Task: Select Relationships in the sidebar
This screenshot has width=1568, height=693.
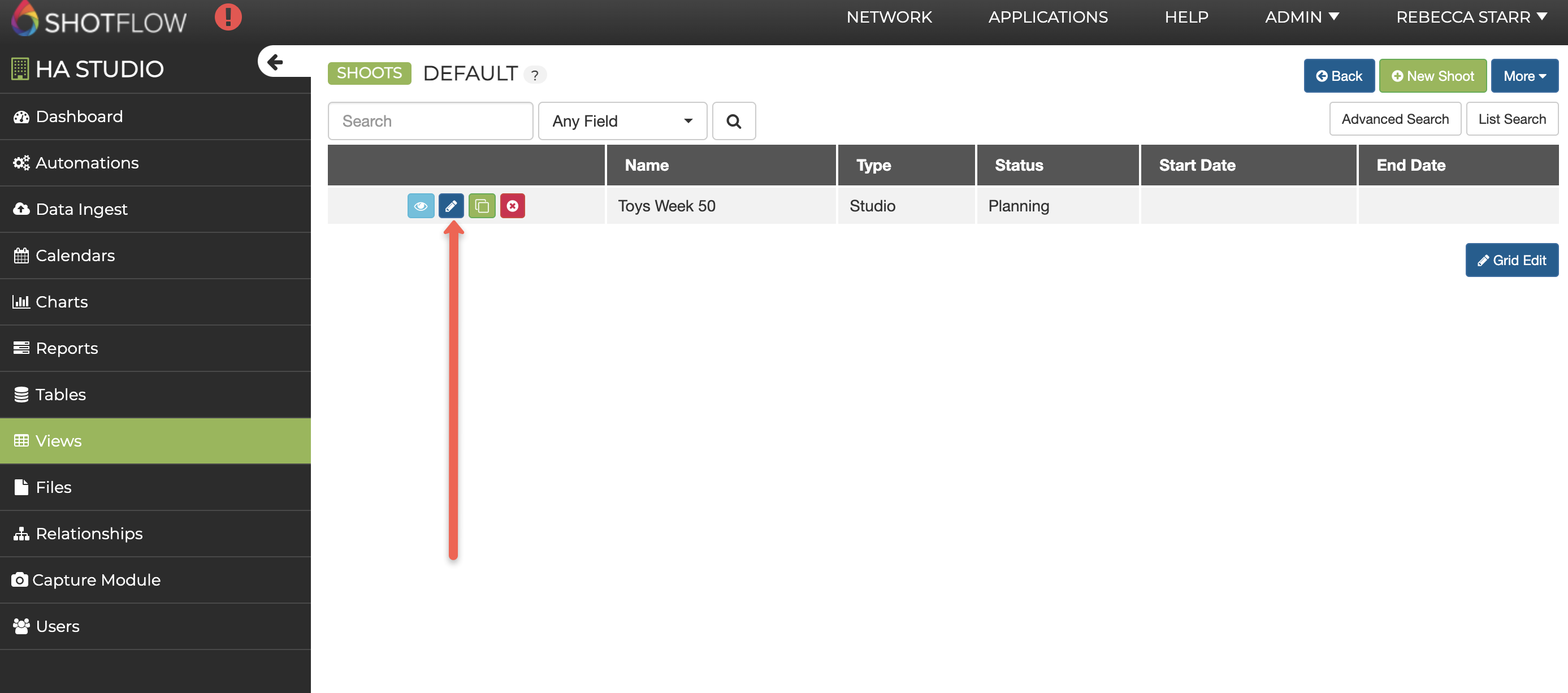Action: [x=89, y=534]
